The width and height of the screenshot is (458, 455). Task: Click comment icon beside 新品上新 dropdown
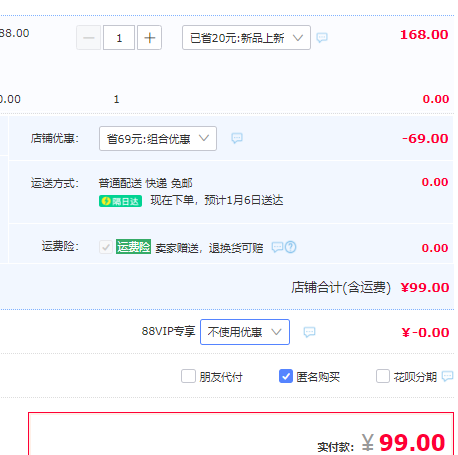pyautogui.click(x=322, y=37)
